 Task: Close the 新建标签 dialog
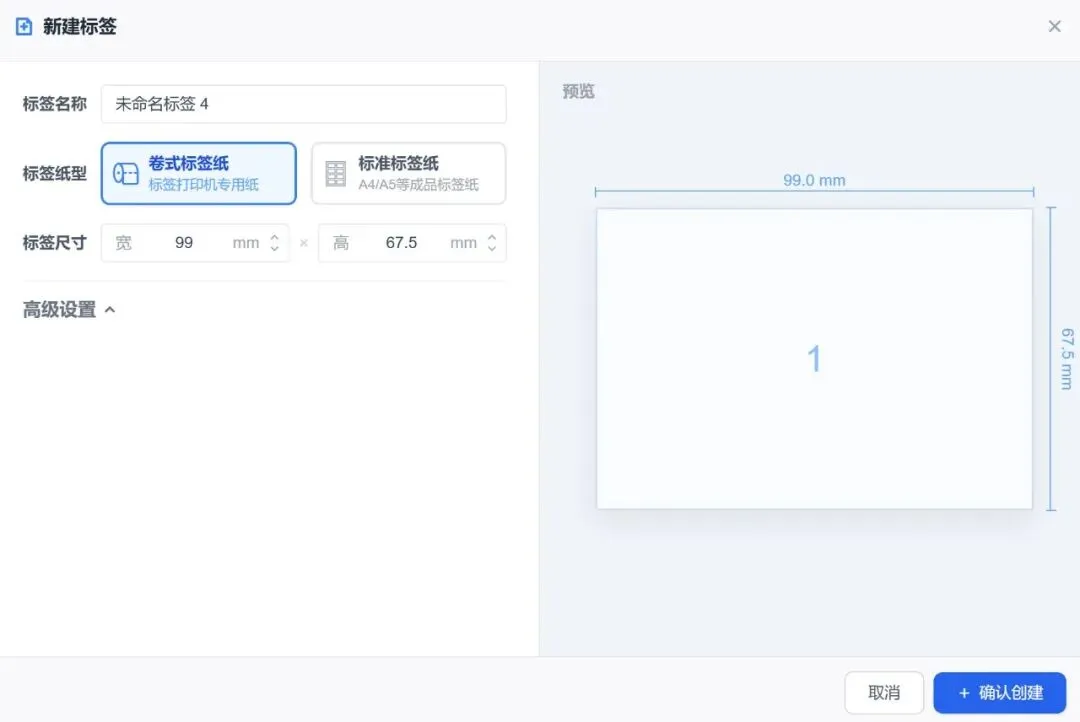click(x=1055, y=26)
